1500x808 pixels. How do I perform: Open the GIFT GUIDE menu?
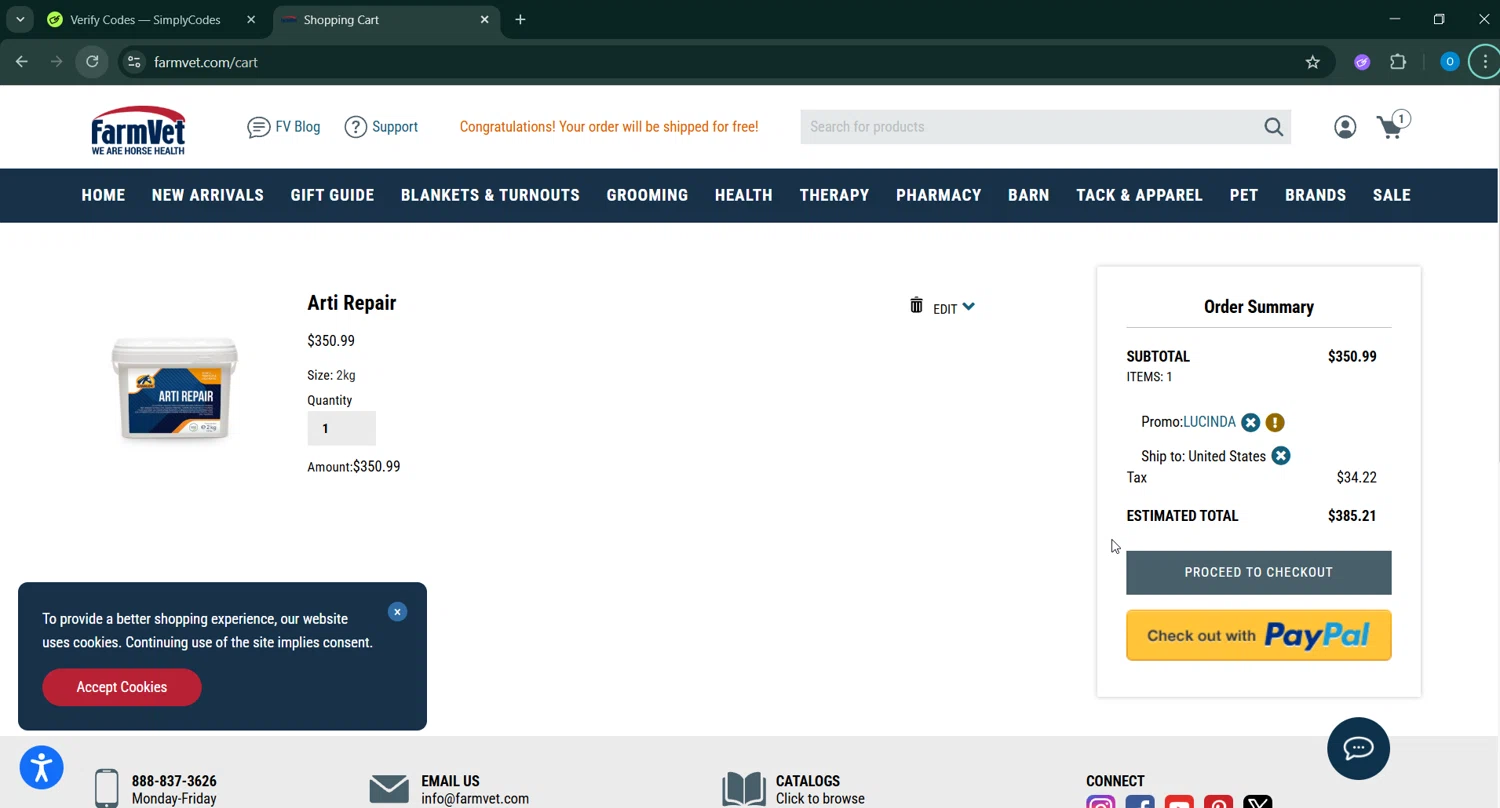(332, 195)
